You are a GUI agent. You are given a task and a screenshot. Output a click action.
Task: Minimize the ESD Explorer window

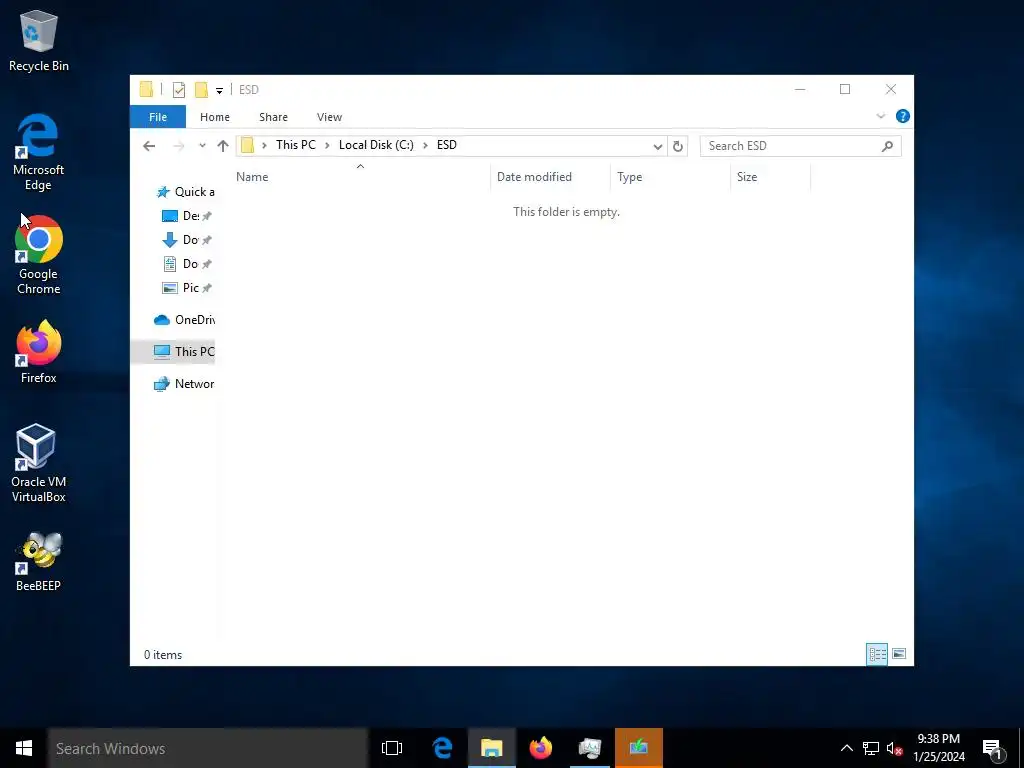[x=800, y=89]
